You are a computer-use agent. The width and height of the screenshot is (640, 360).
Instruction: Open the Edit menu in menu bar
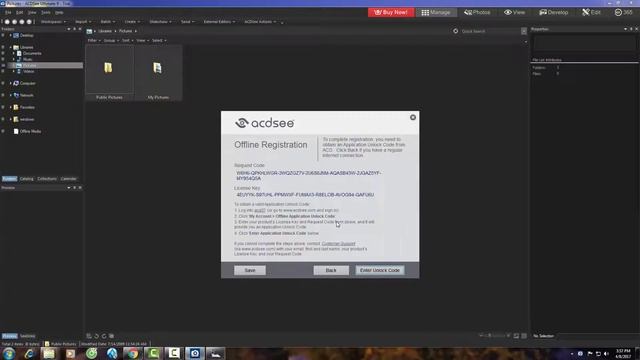pyautogui.click(x=19, y=13)
